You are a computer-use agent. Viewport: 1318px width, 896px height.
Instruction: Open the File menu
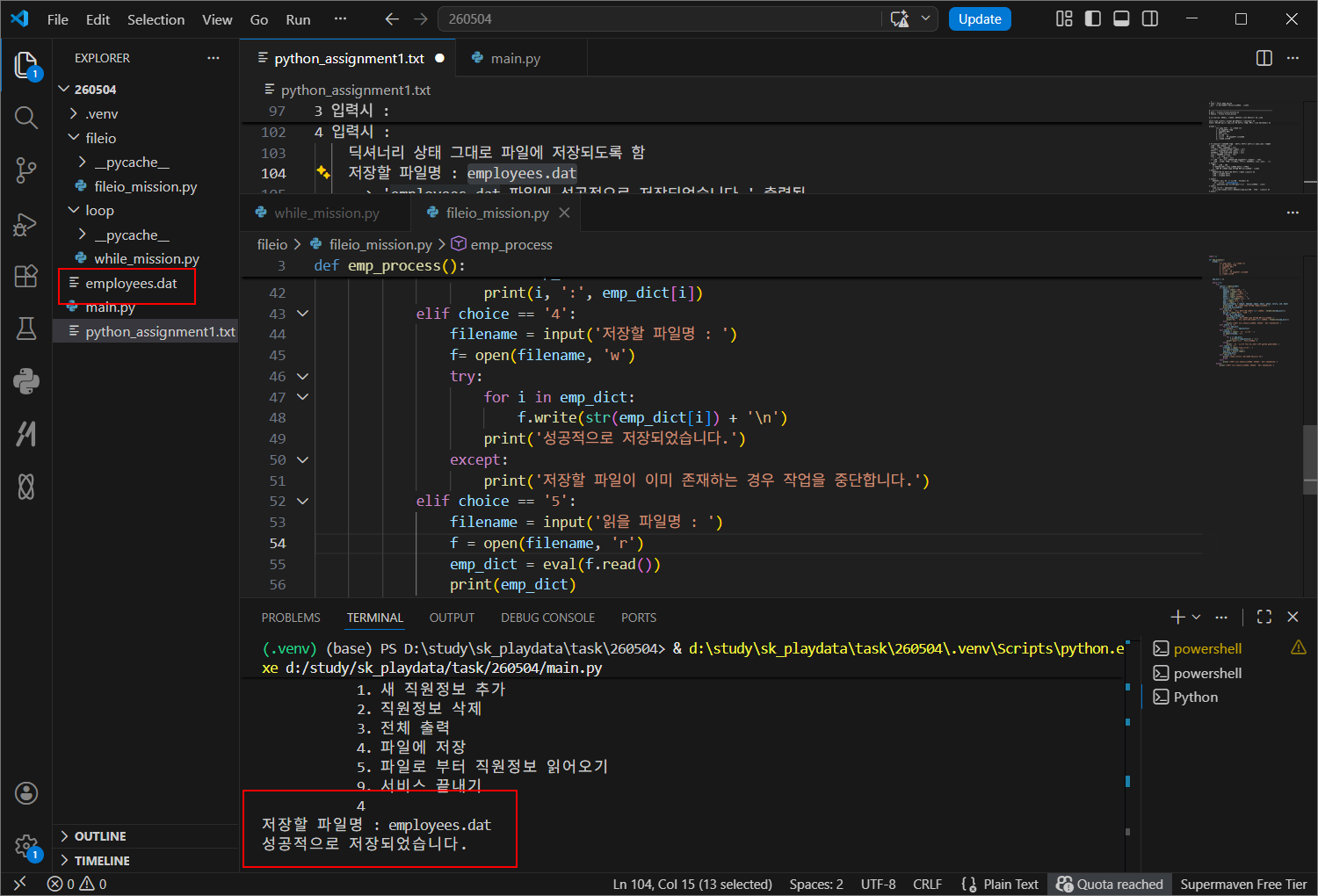coord(58,19)
